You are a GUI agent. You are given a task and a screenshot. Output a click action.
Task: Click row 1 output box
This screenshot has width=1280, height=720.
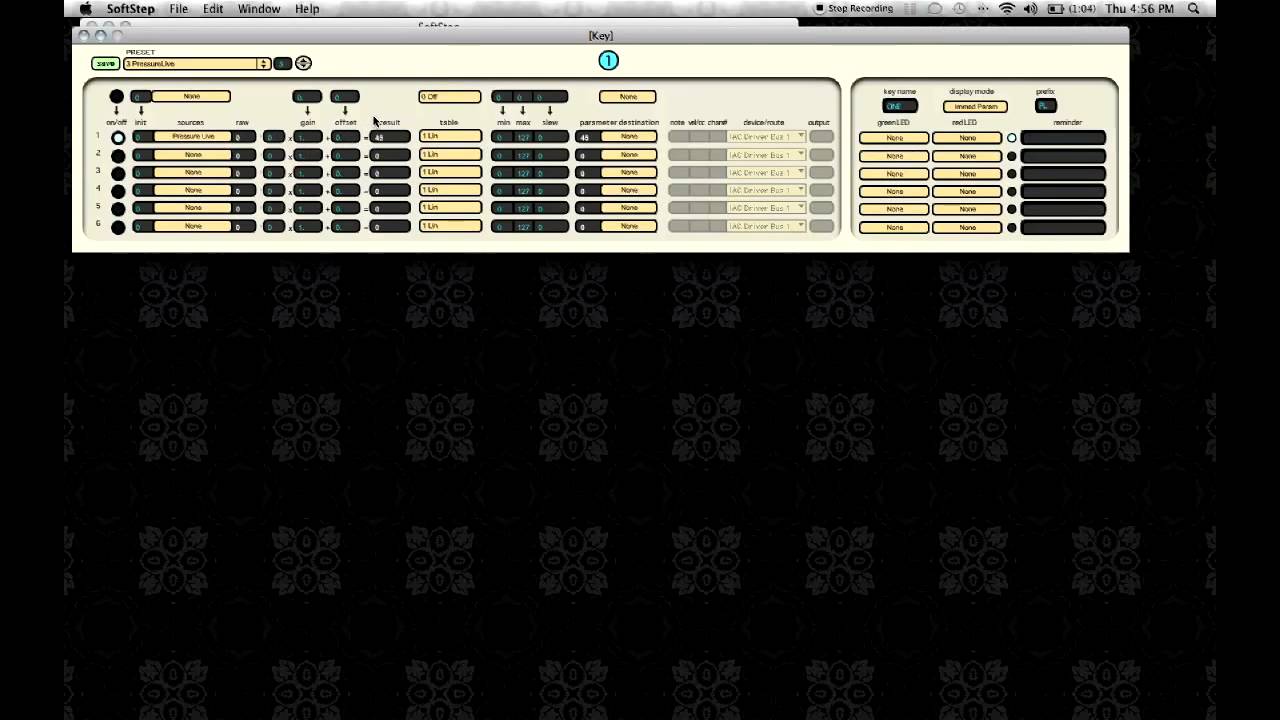tap(821, 137)
